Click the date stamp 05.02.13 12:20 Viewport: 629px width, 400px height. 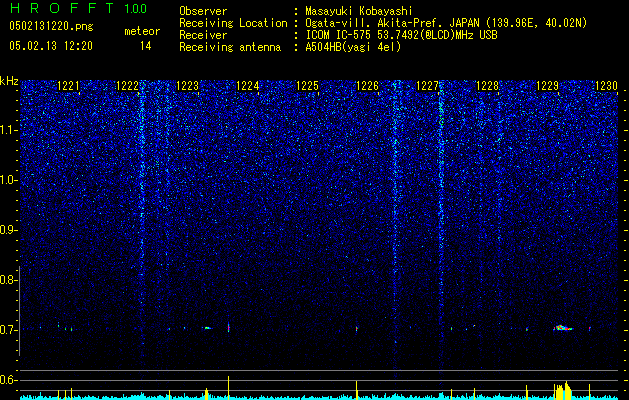[x=51, y=46]
